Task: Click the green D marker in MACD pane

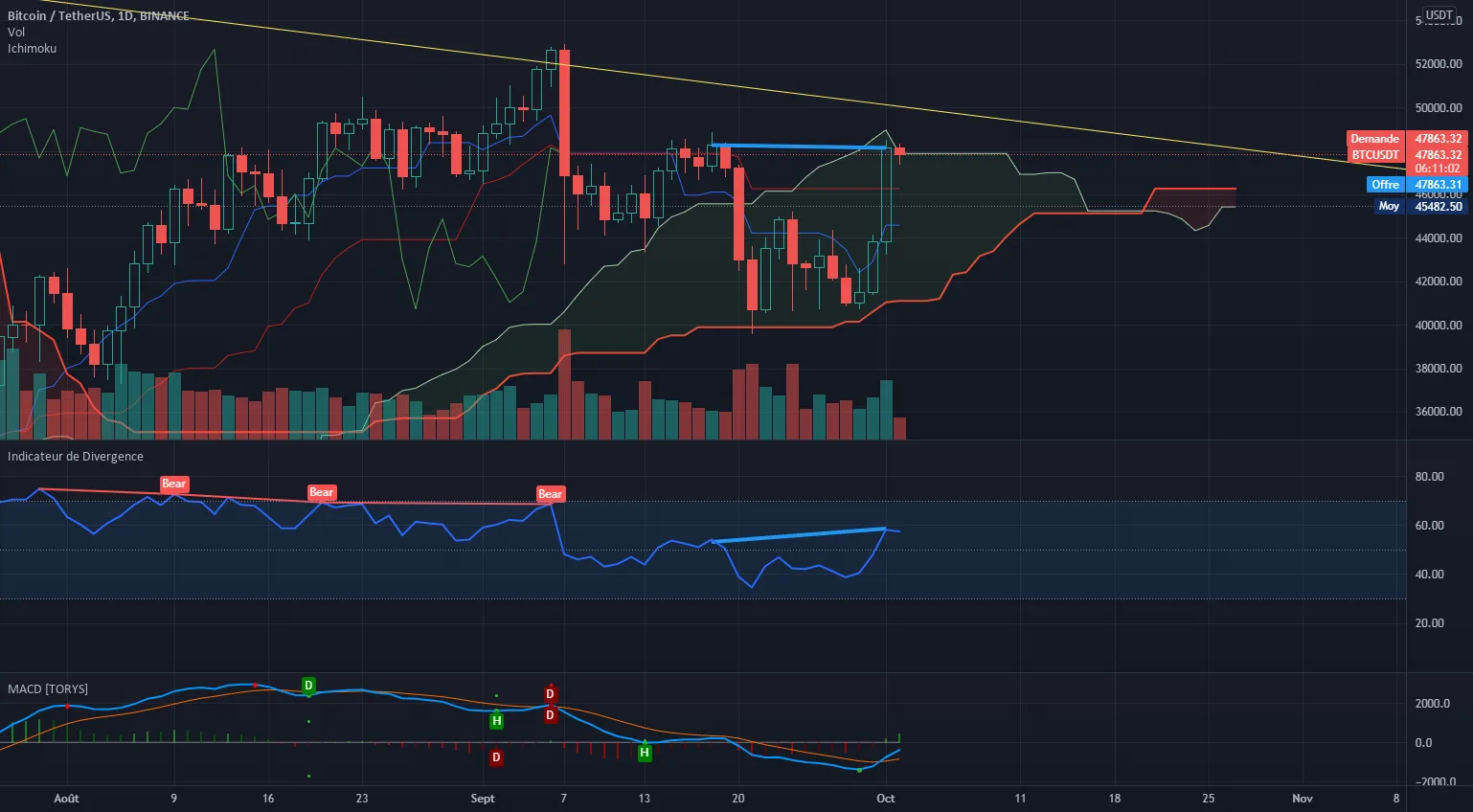Action: 308,686
